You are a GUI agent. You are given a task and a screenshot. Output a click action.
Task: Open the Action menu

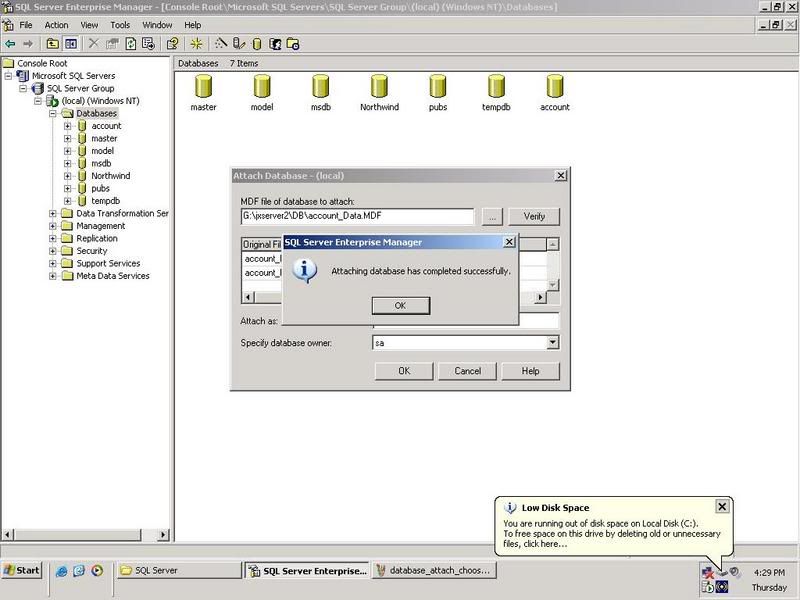[x=56, y=25]
